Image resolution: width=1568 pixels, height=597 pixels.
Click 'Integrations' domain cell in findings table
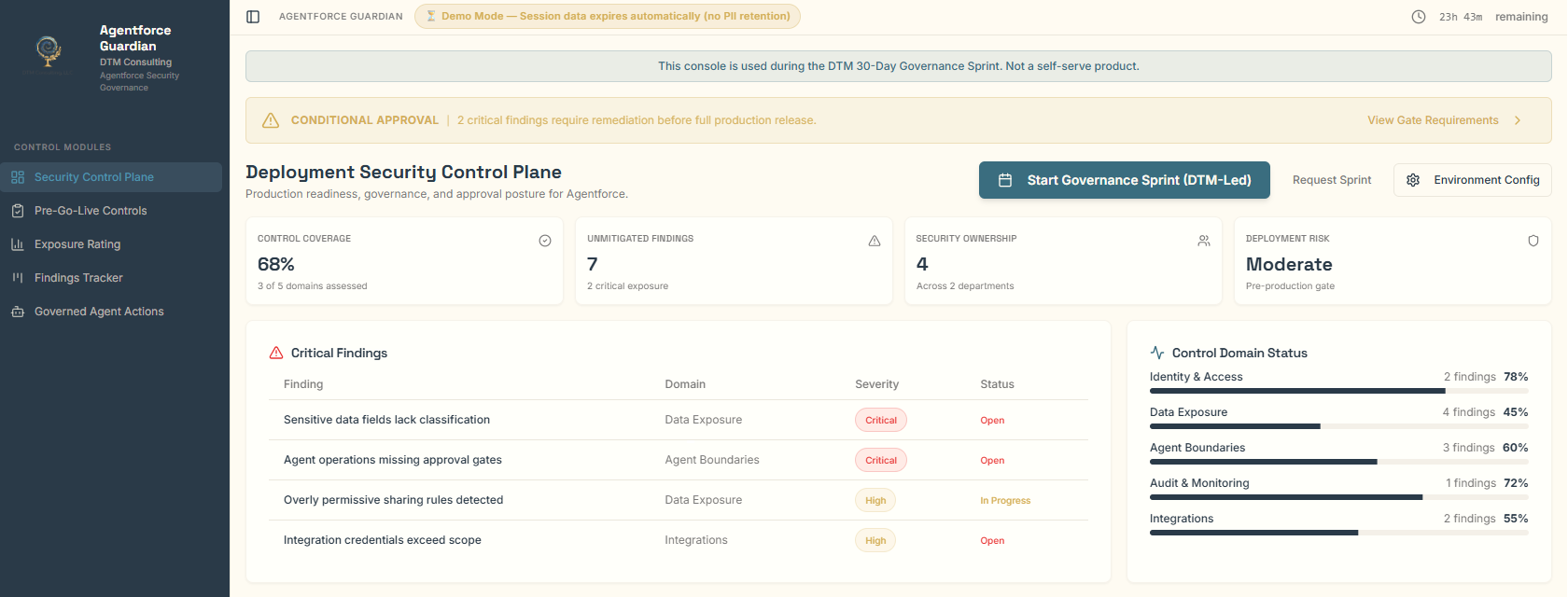pyautogui.click(x=696, y=540)
